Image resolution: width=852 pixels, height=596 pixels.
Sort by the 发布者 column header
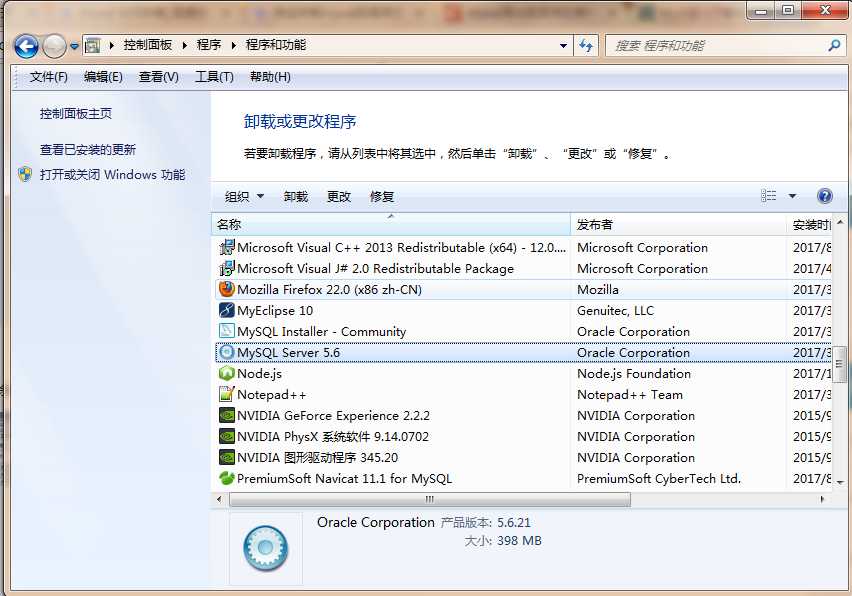pyautogui.click(x=678, y=224)
